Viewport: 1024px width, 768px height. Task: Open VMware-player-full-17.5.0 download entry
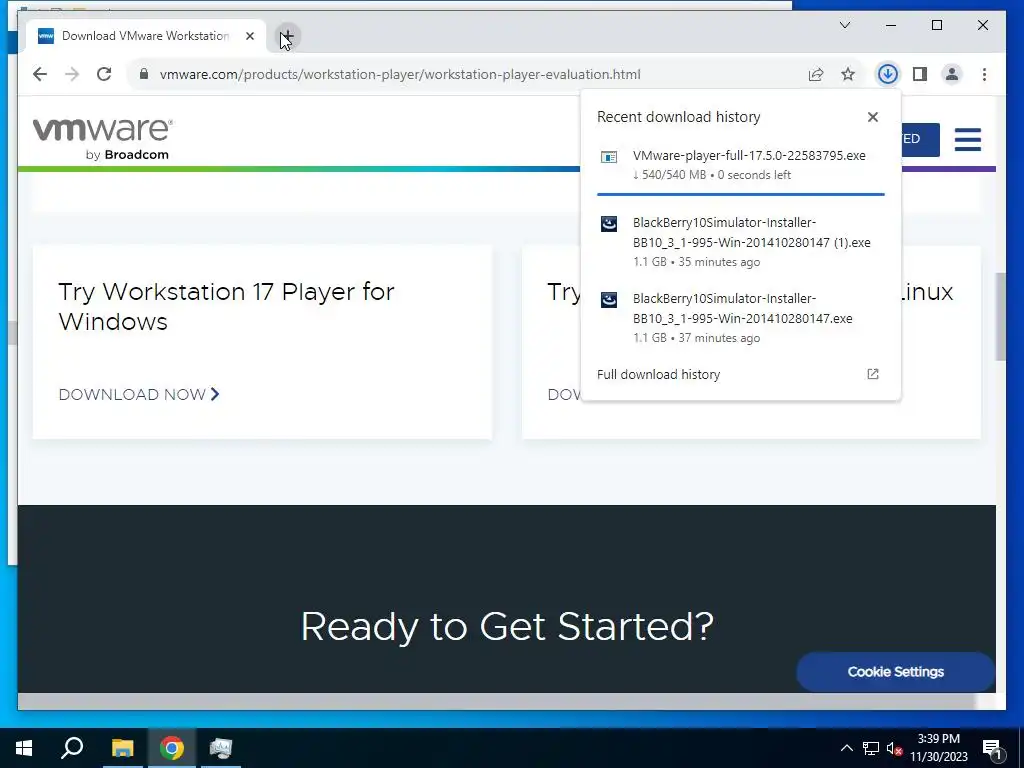(741, 165)
